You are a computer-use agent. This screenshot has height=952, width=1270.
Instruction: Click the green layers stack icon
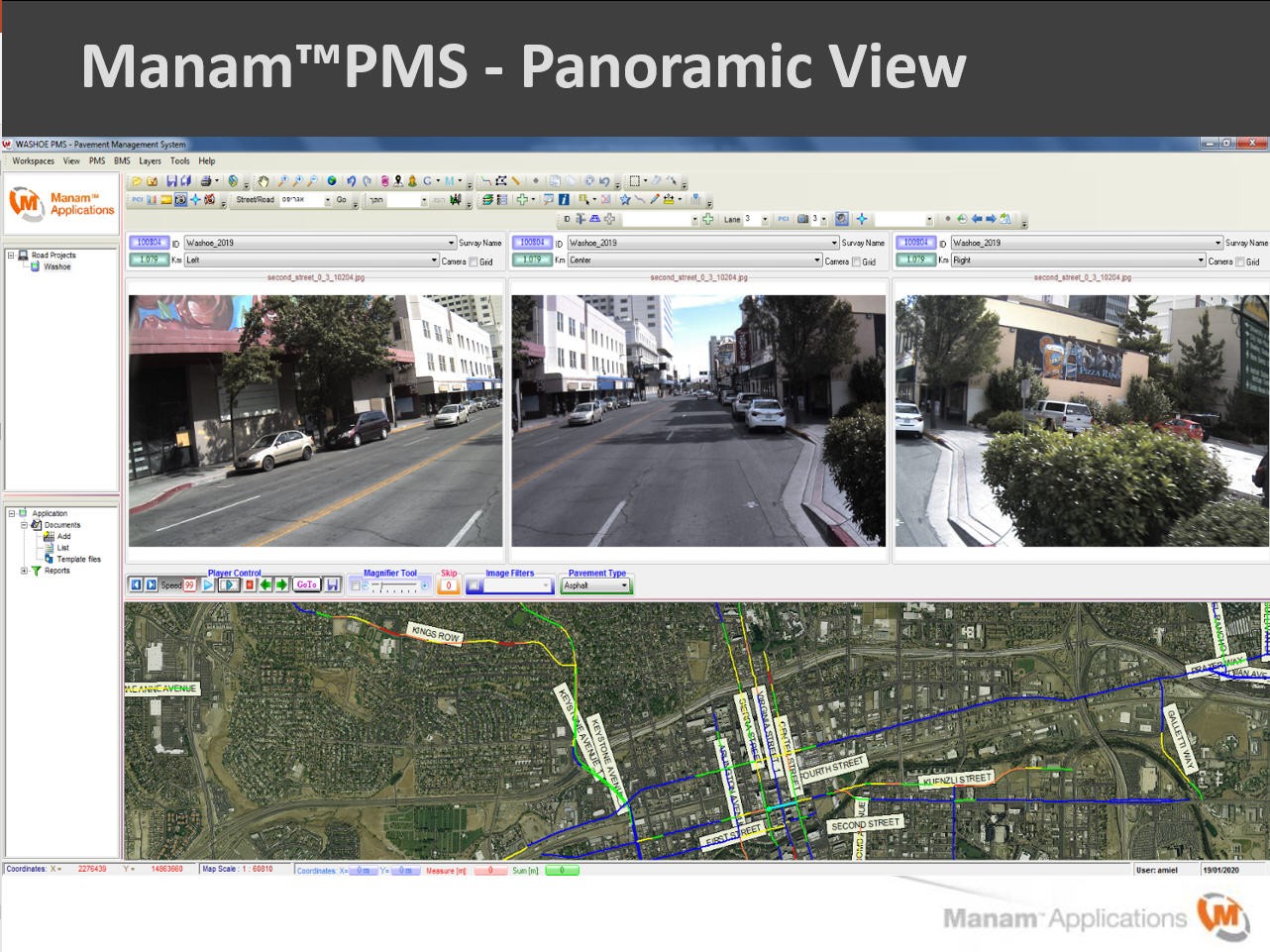click(x=487, y=199)
